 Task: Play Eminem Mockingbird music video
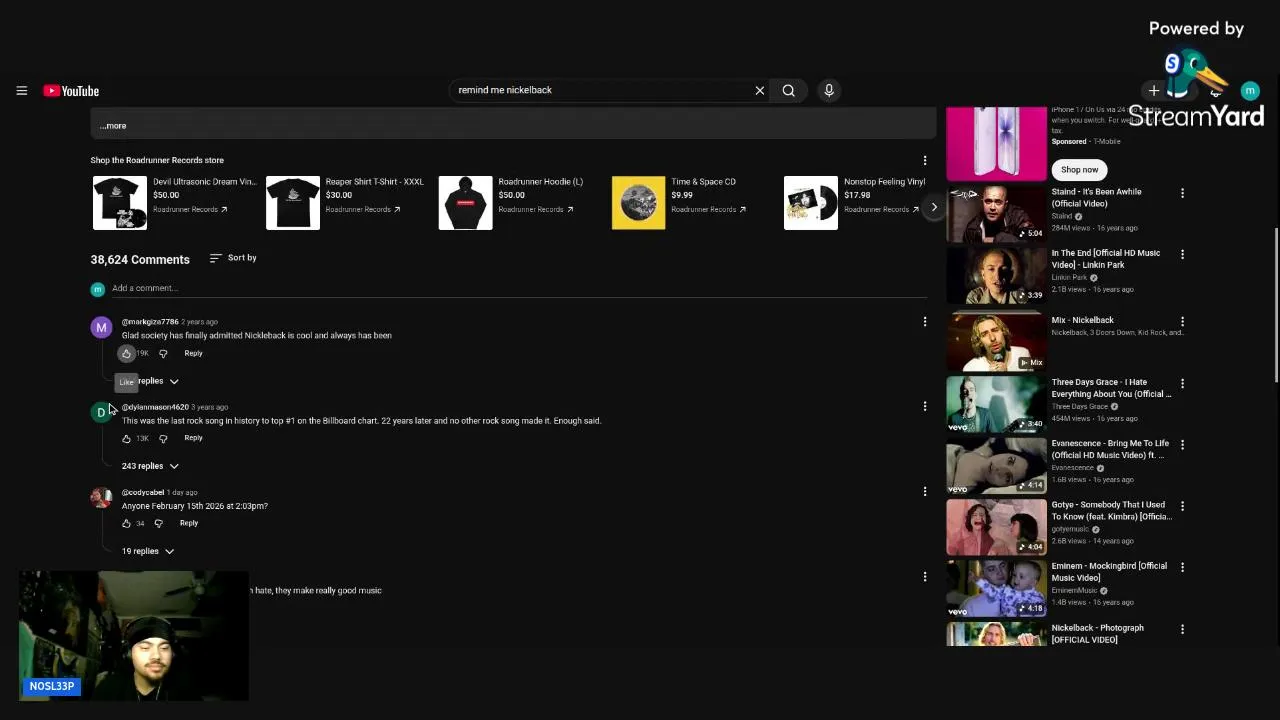tap(997, 588)
